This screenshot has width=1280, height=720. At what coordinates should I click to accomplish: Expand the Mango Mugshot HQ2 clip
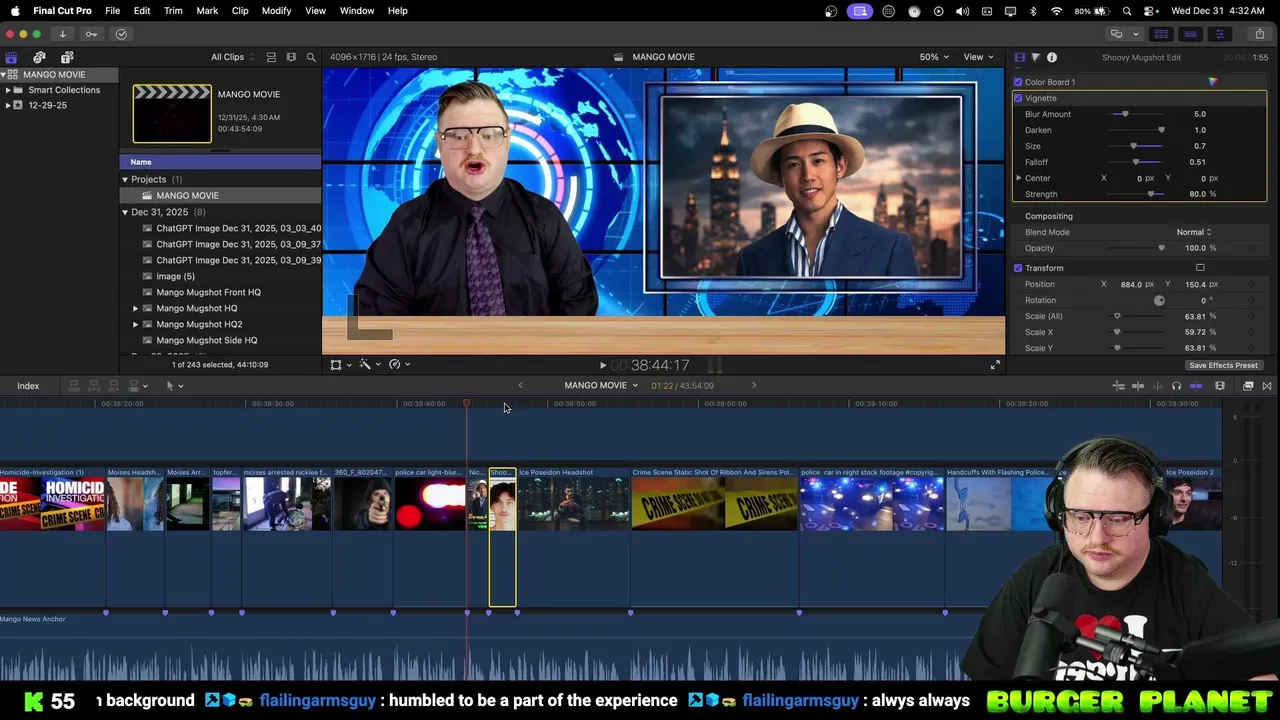(135, 324)
